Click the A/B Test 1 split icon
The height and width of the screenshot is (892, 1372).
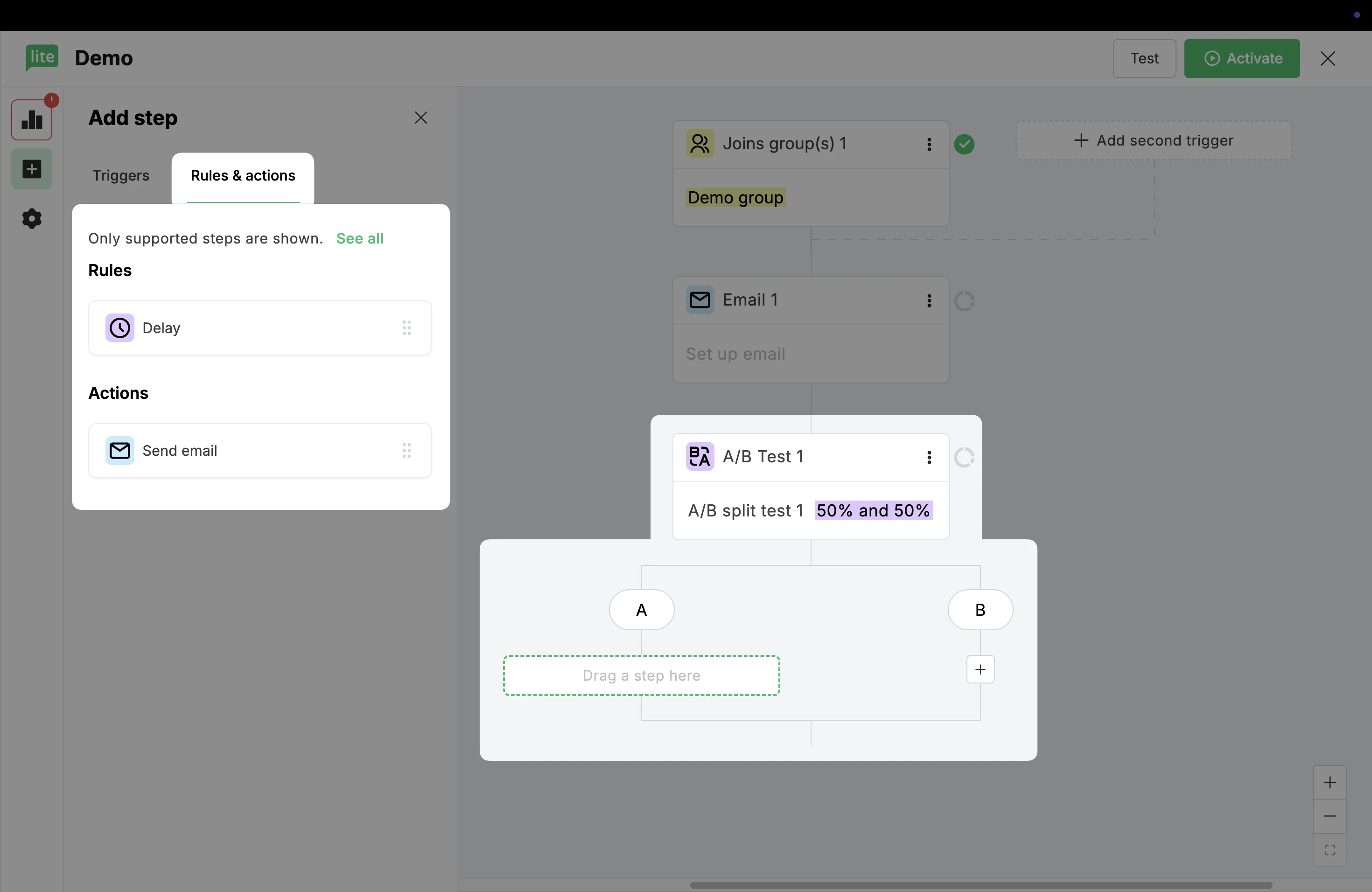click(x=700, y=457)
